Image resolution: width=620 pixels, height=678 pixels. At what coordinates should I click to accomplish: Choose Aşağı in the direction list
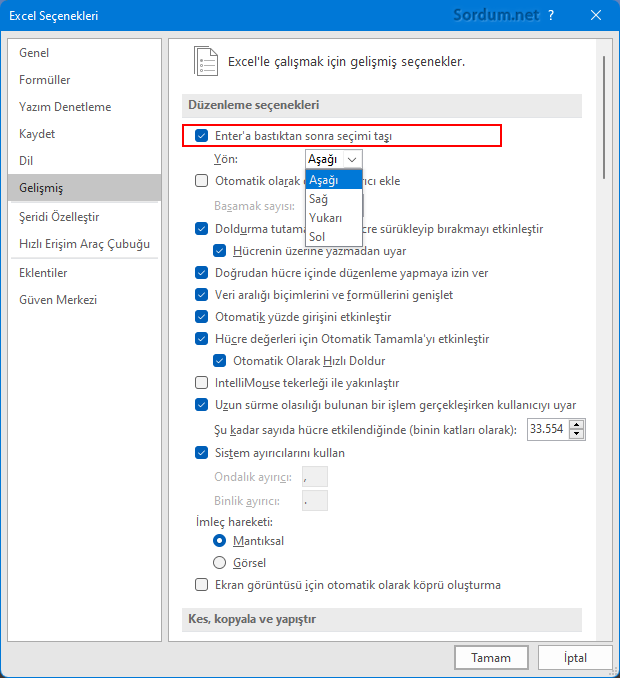[x=334, y=180]
